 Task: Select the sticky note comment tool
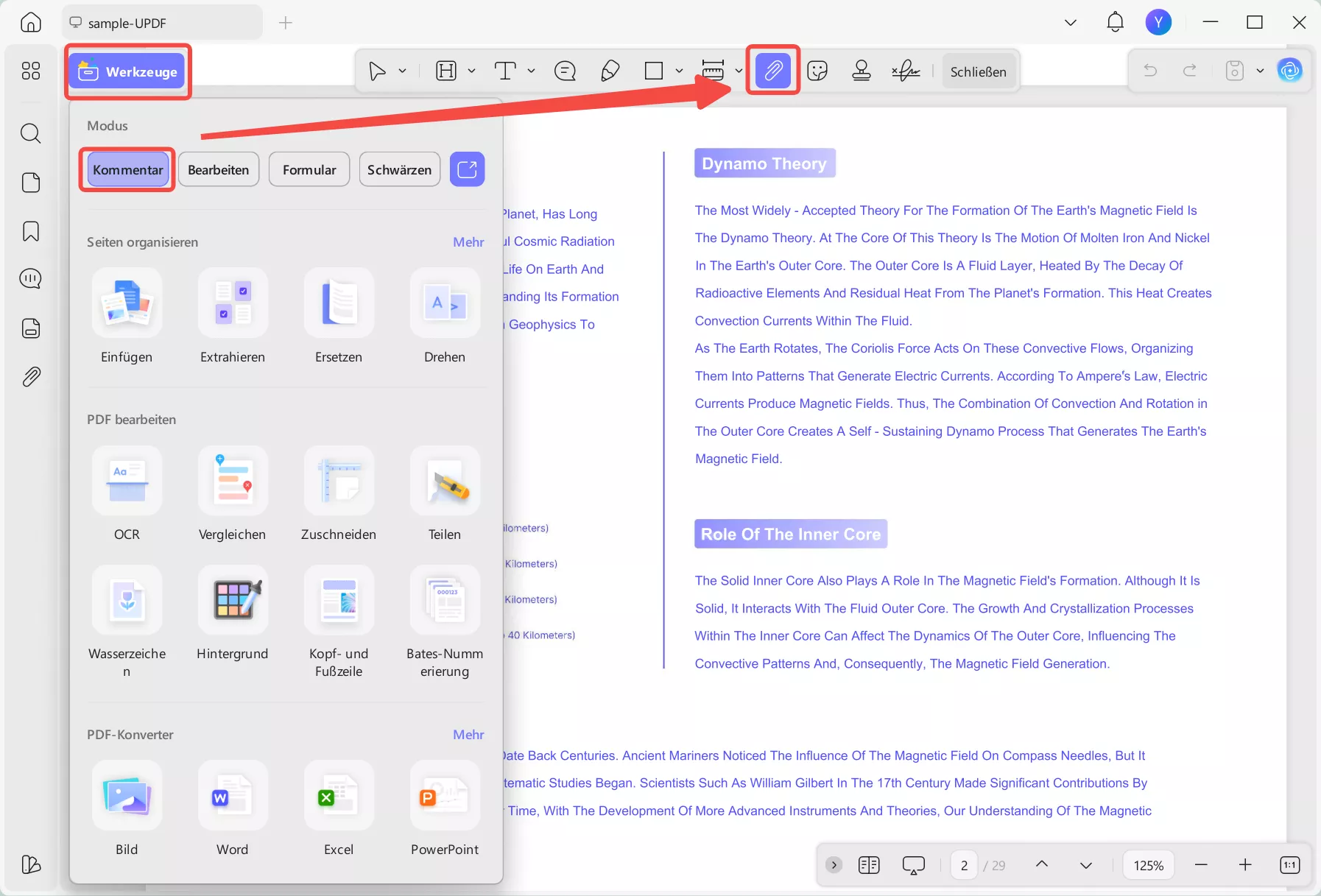(x=565, y=71)
